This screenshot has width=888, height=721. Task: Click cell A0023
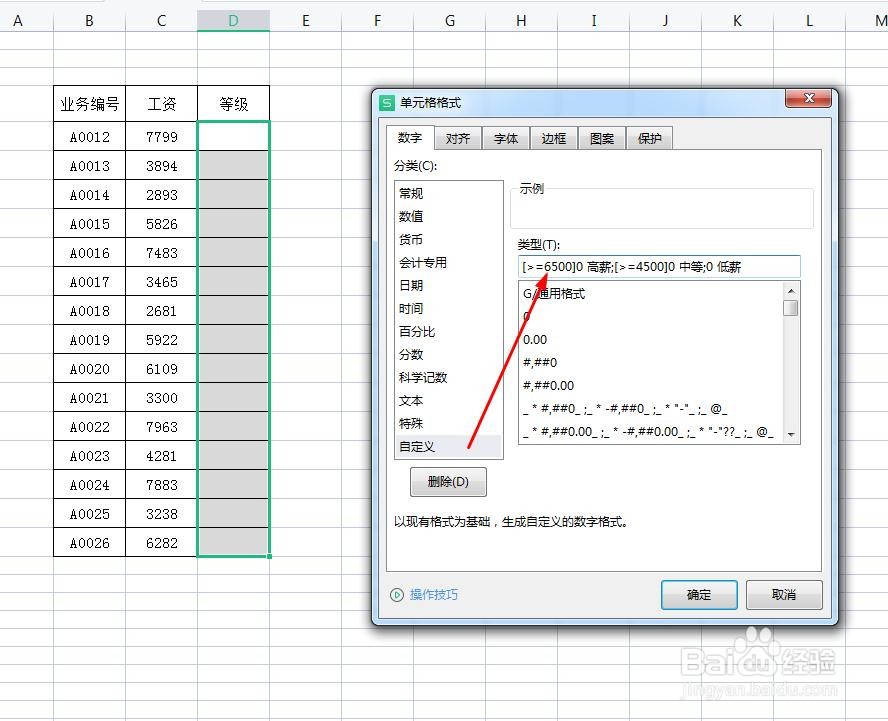tap(89, 456)
